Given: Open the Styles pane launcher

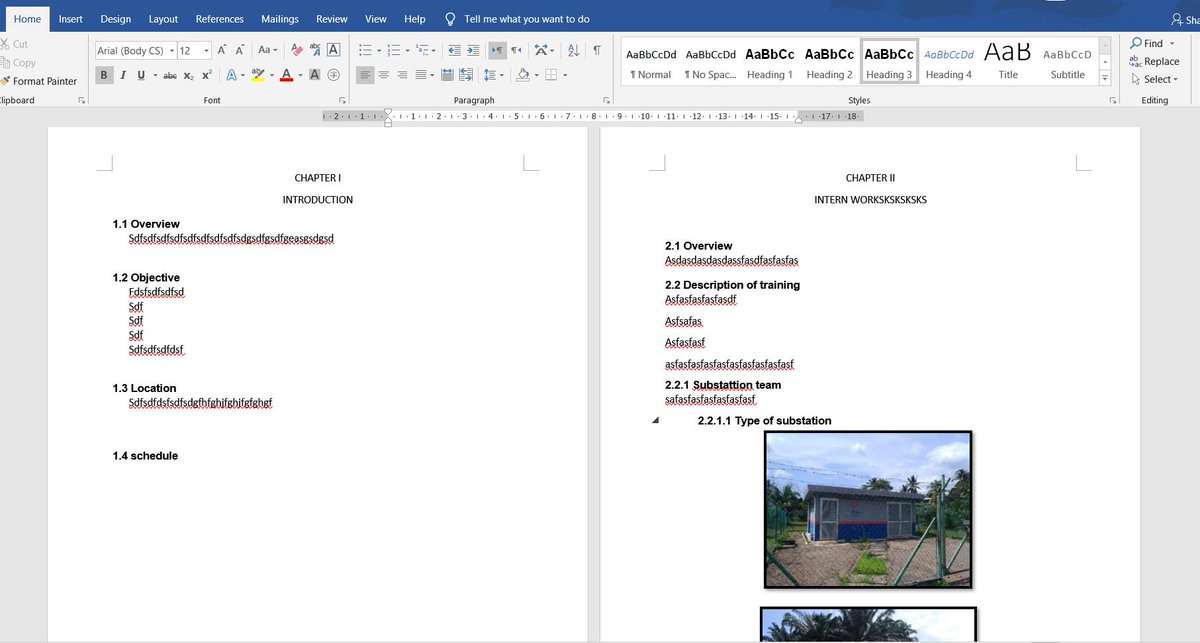Looking at the screenshot, I should [1111, 101].
